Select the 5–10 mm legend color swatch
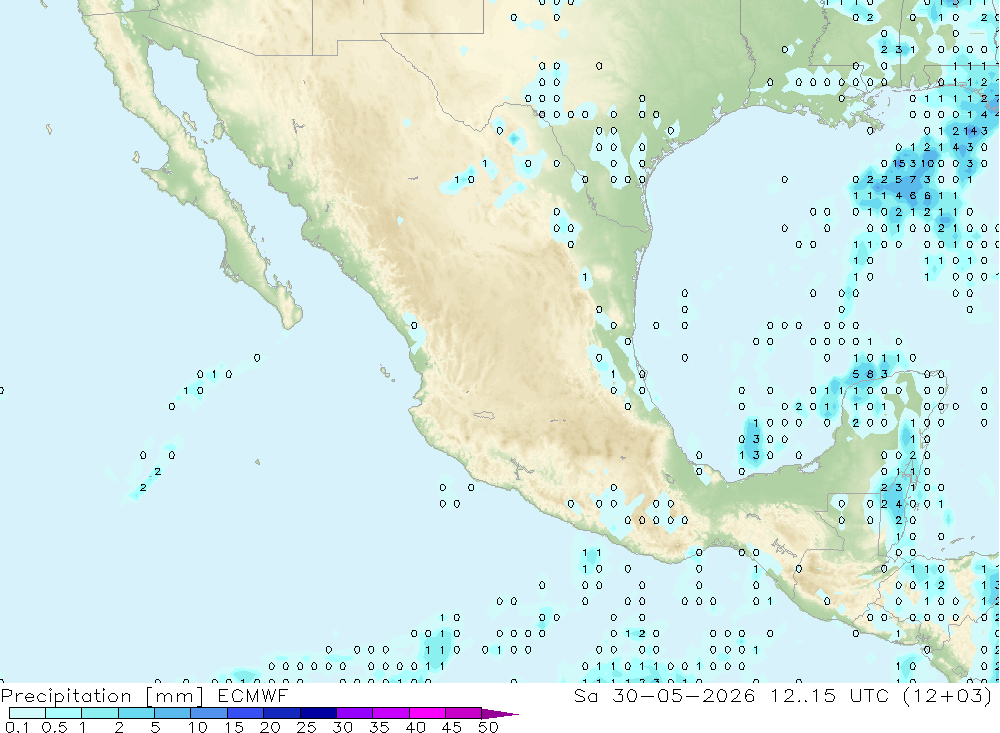The height and width of the screenshot is (733, 1000). click(x=173, y=713)
